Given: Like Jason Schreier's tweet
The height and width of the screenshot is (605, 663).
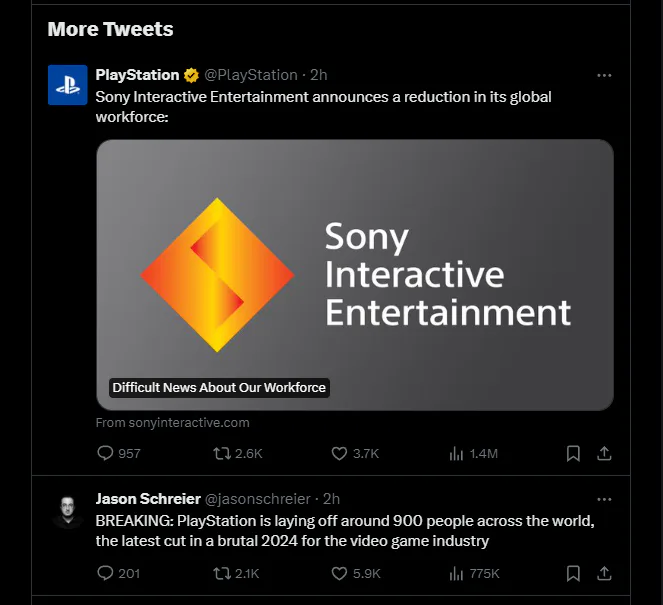Looking at the screenshot, I should (339, 573).
